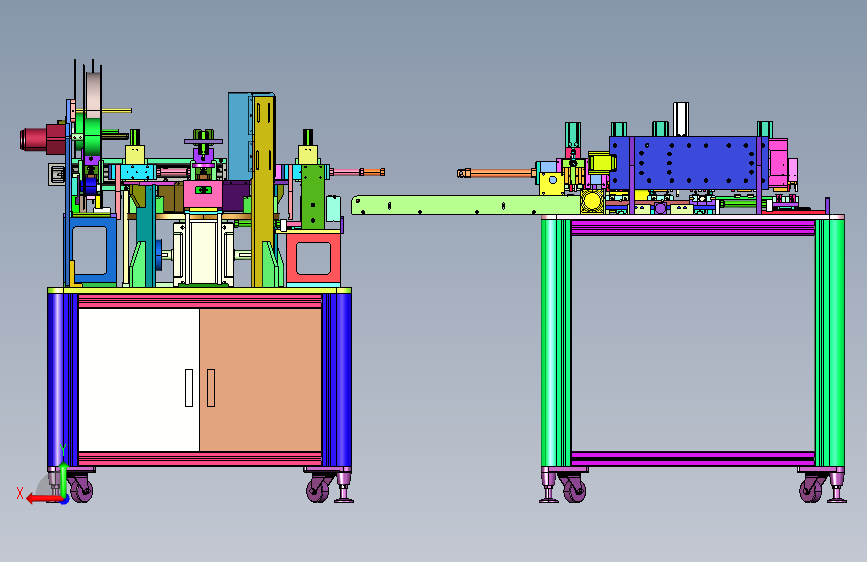867x562 pixels.
Task: Select the magenta top crossbar of right frame
Action: tap(693, 227)
